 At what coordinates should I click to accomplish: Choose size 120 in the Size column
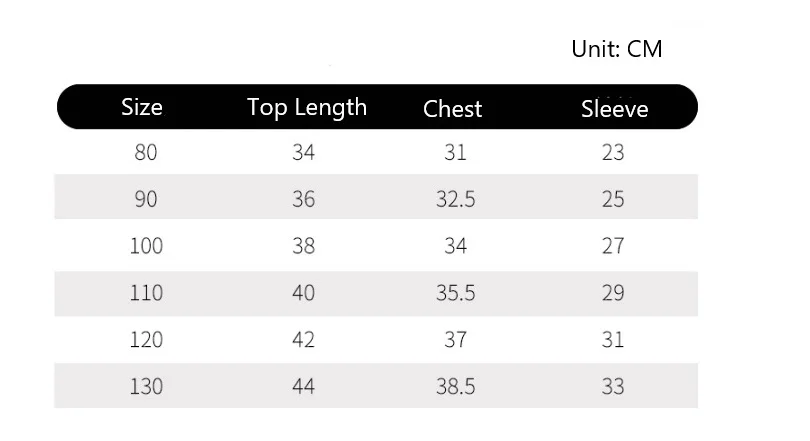point(146,340)
